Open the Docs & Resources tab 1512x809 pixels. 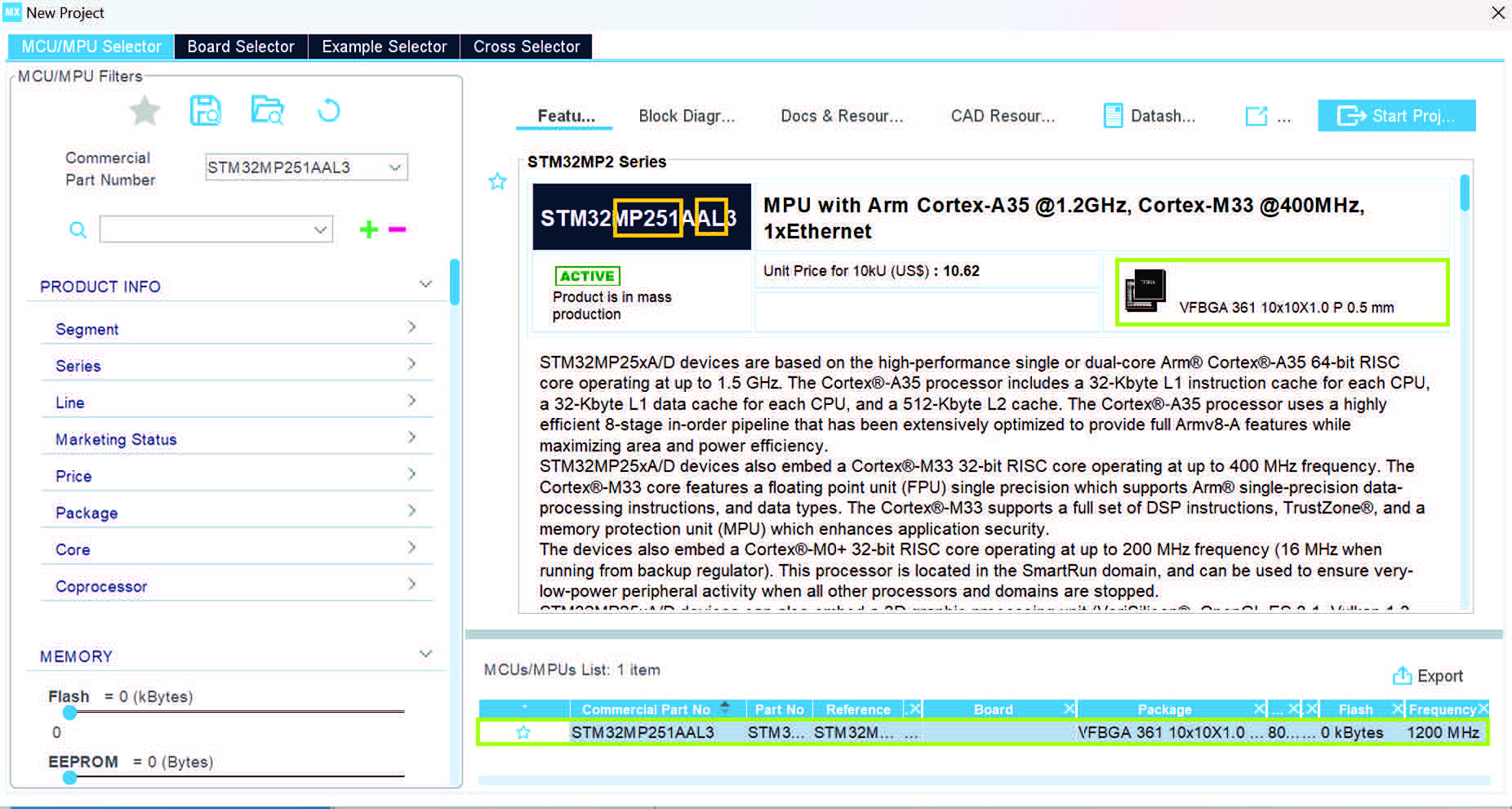coord(842,116)
